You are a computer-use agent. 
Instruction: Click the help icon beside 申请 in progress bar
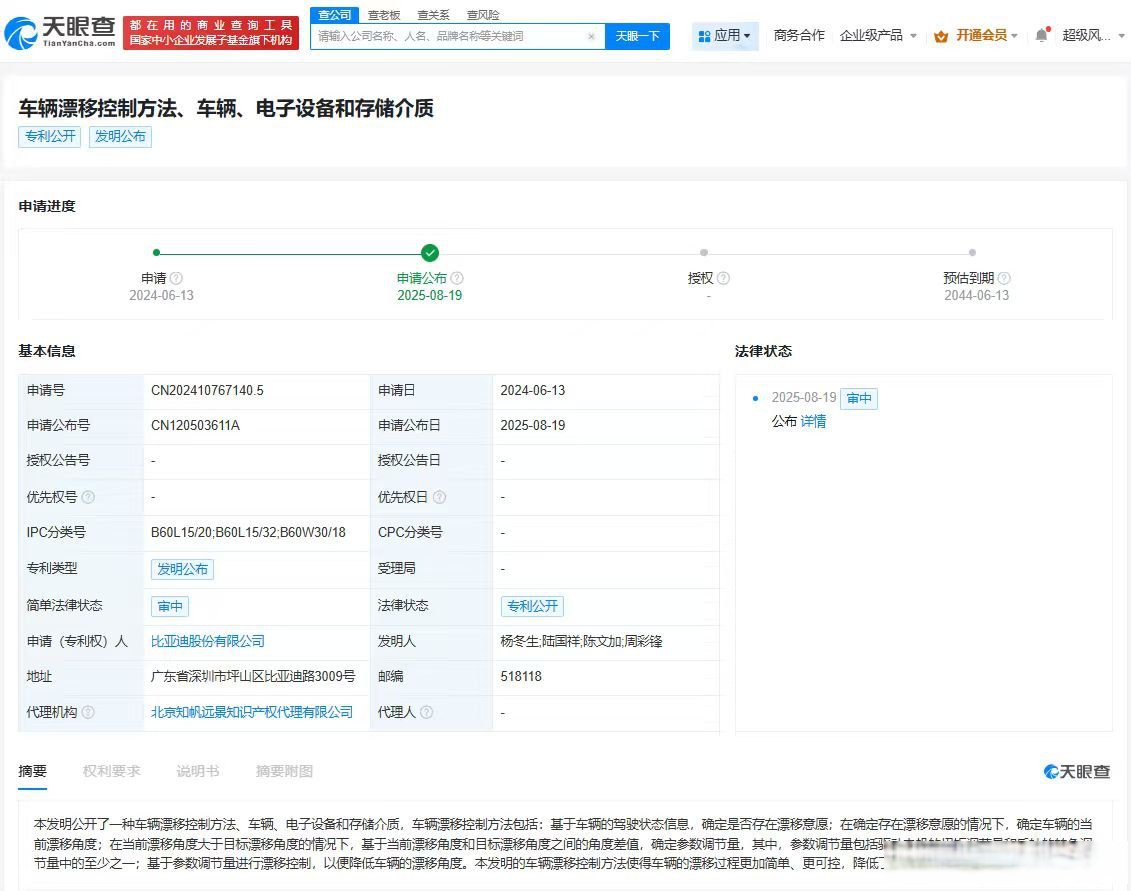point(177,278)
